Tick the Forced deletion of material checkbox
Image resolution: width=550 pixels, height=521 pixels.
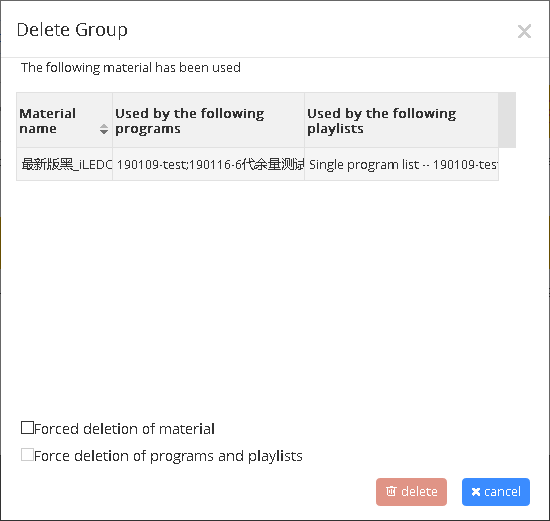(x=27, y=428)
